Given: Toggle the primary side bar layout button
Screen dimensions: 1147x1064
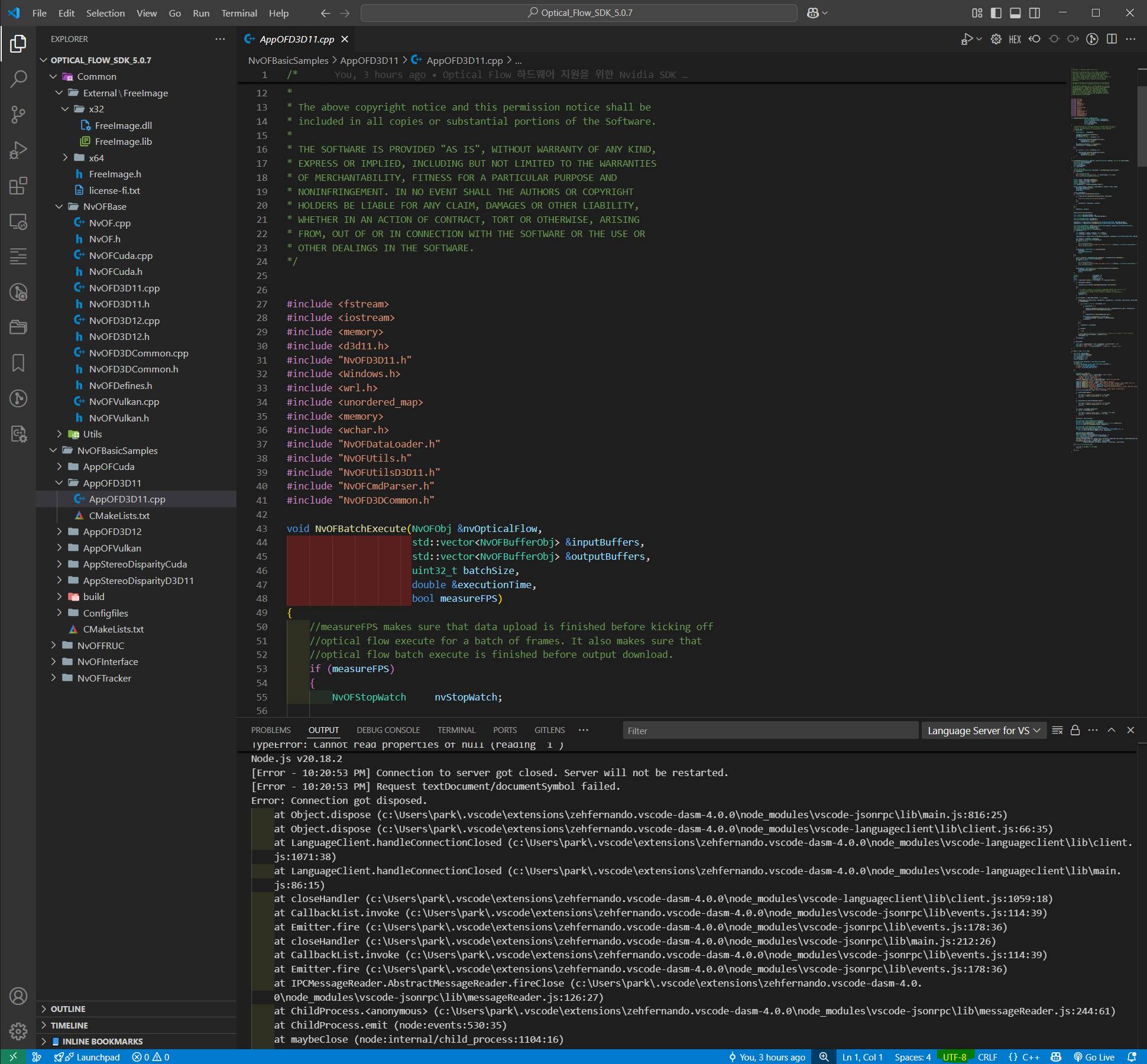Looking at the screenshot, I should point(996,13).
